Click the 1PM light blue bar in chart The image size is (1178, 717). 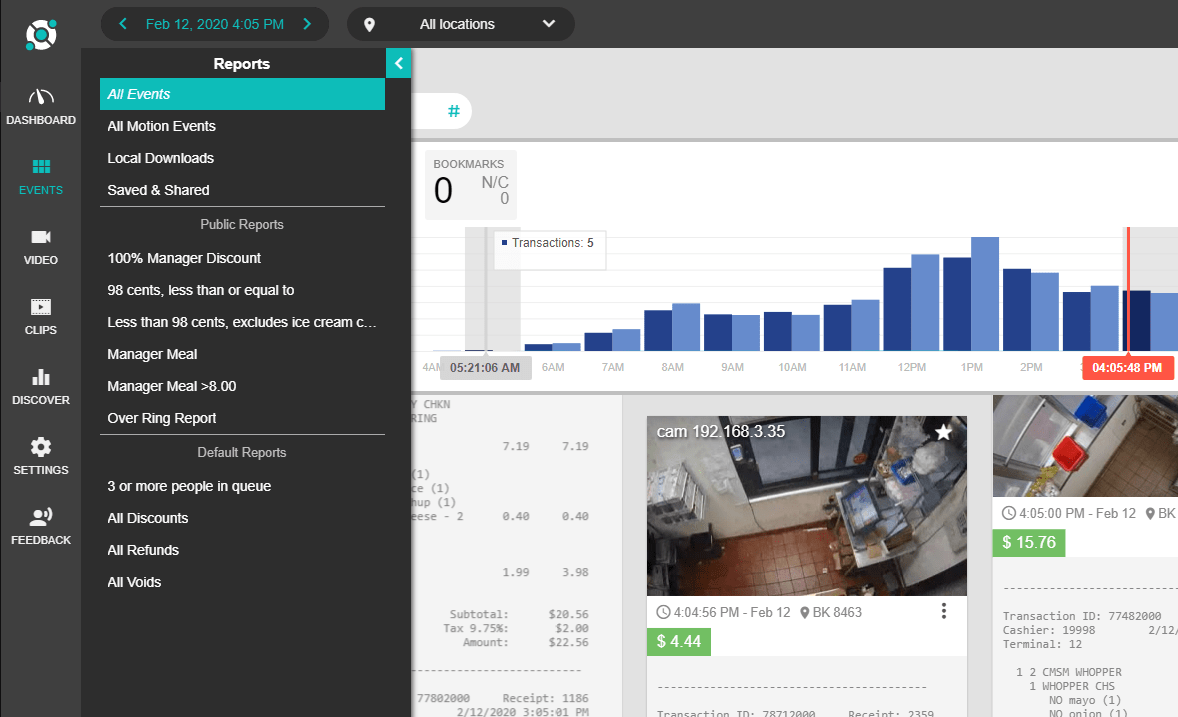[x=985, y=294]
